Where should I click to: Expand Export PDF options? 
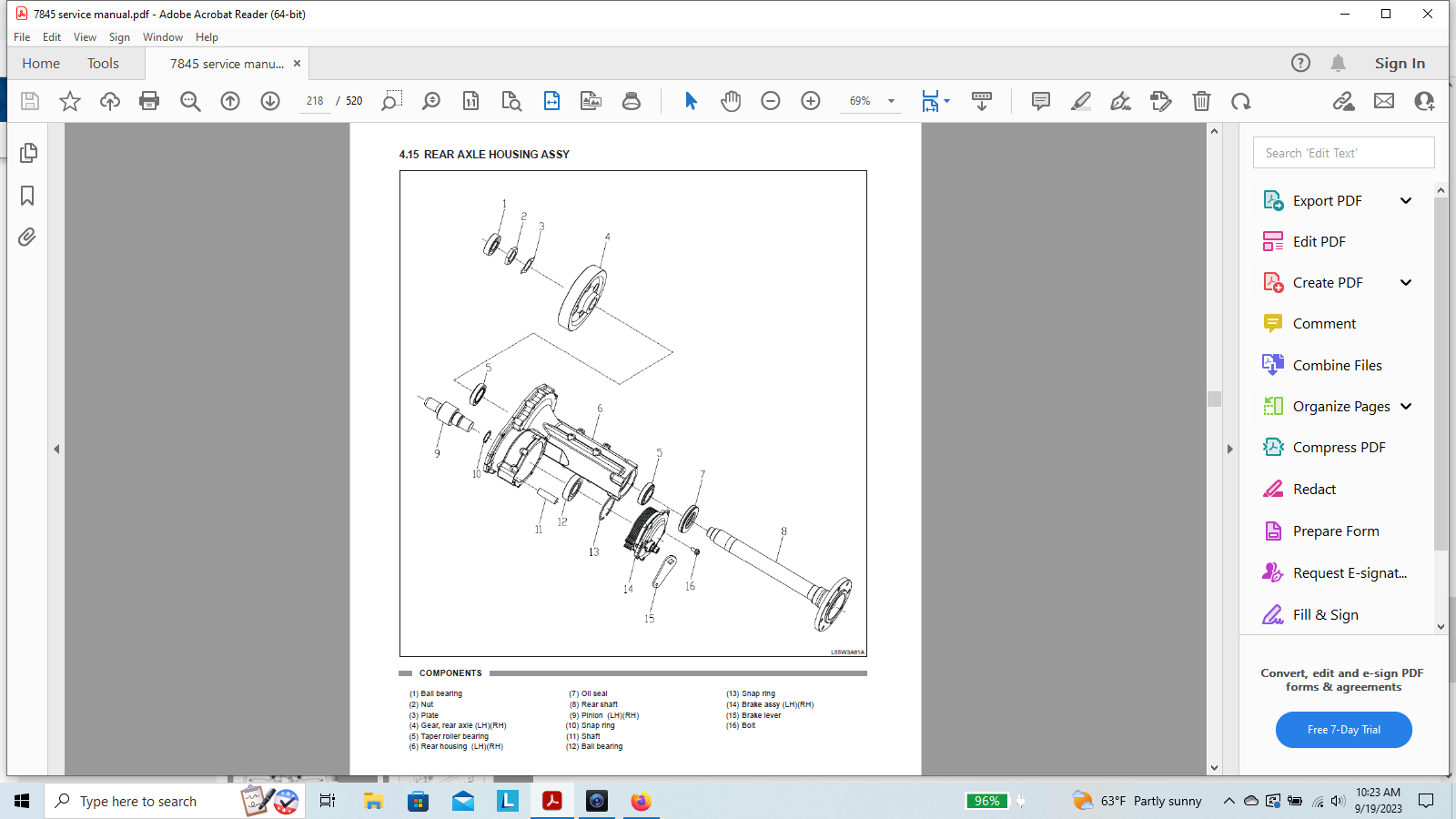click(1406, 201)
